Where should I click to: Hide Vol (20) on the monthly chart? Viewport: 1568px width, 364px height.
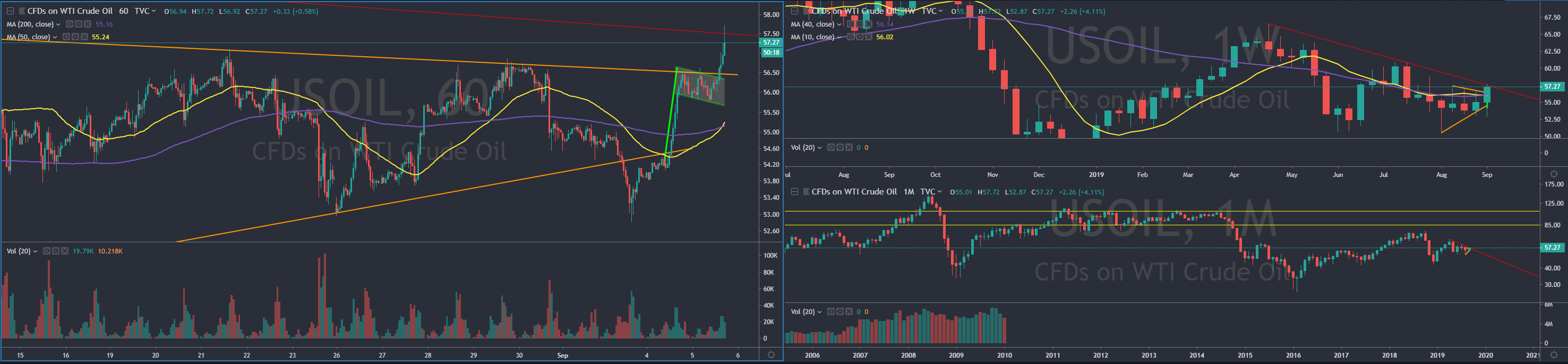832,311
